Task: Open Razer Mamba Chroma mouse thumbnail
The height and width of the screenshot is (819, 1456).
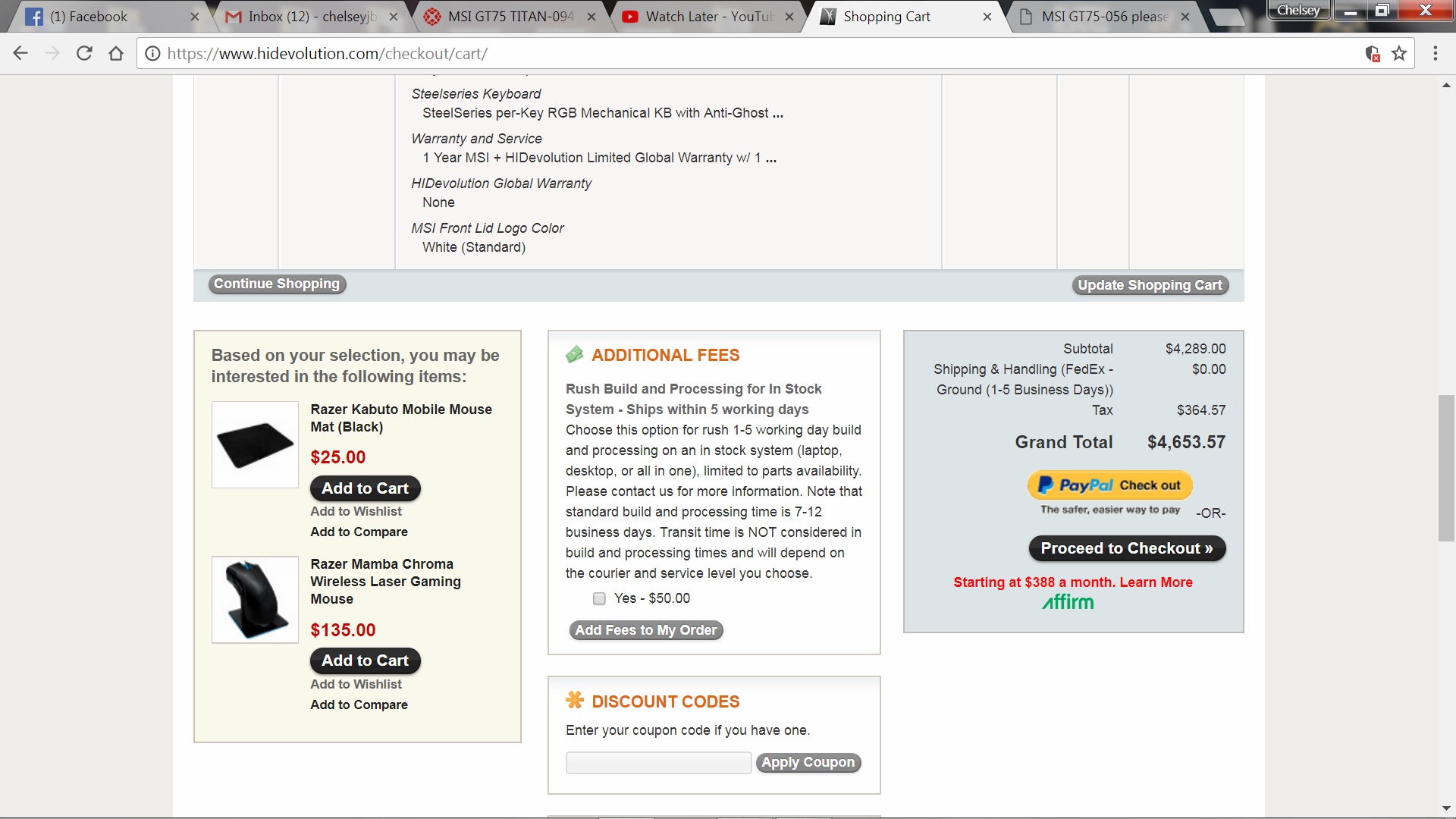Action: [x=255, y=600]
